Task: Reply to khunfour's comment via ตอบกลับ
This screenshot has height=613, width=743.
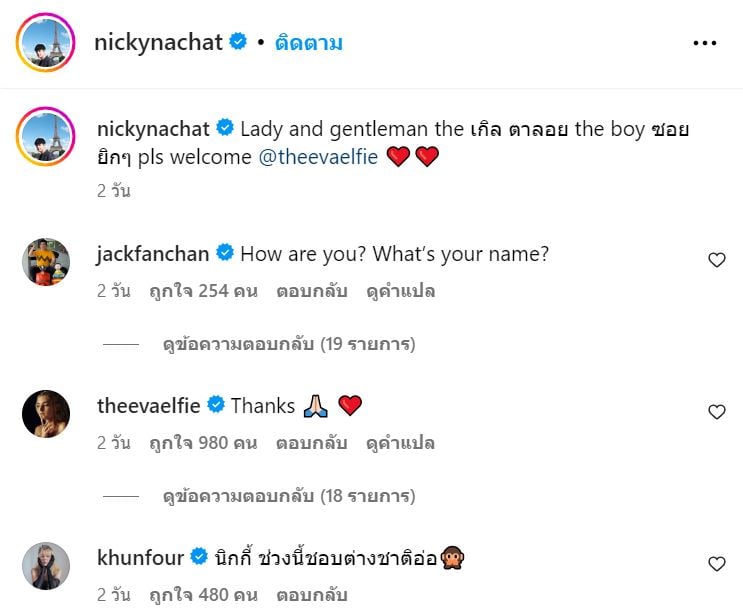Action: click(312, 595)
